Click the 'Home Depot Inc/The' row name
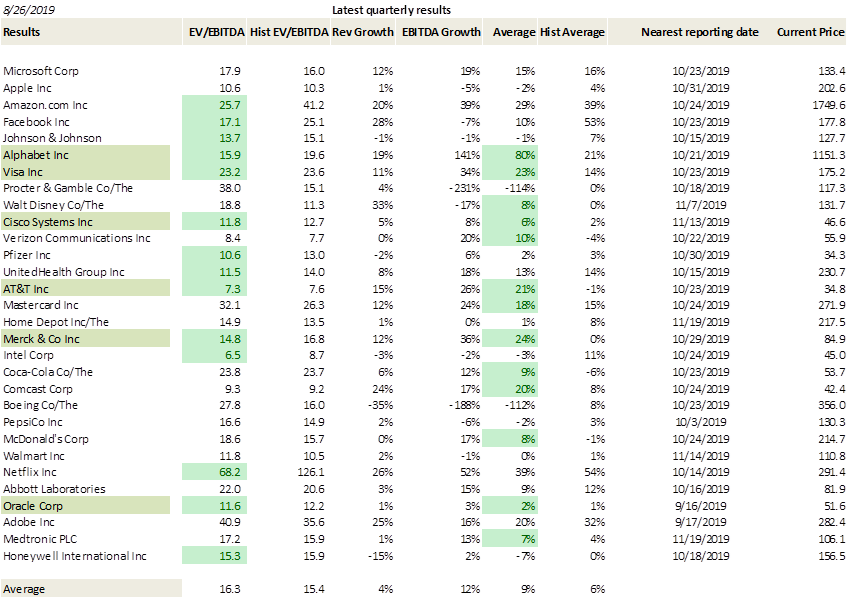This screenshot has width=848, height=598. [x=56, y=322]
